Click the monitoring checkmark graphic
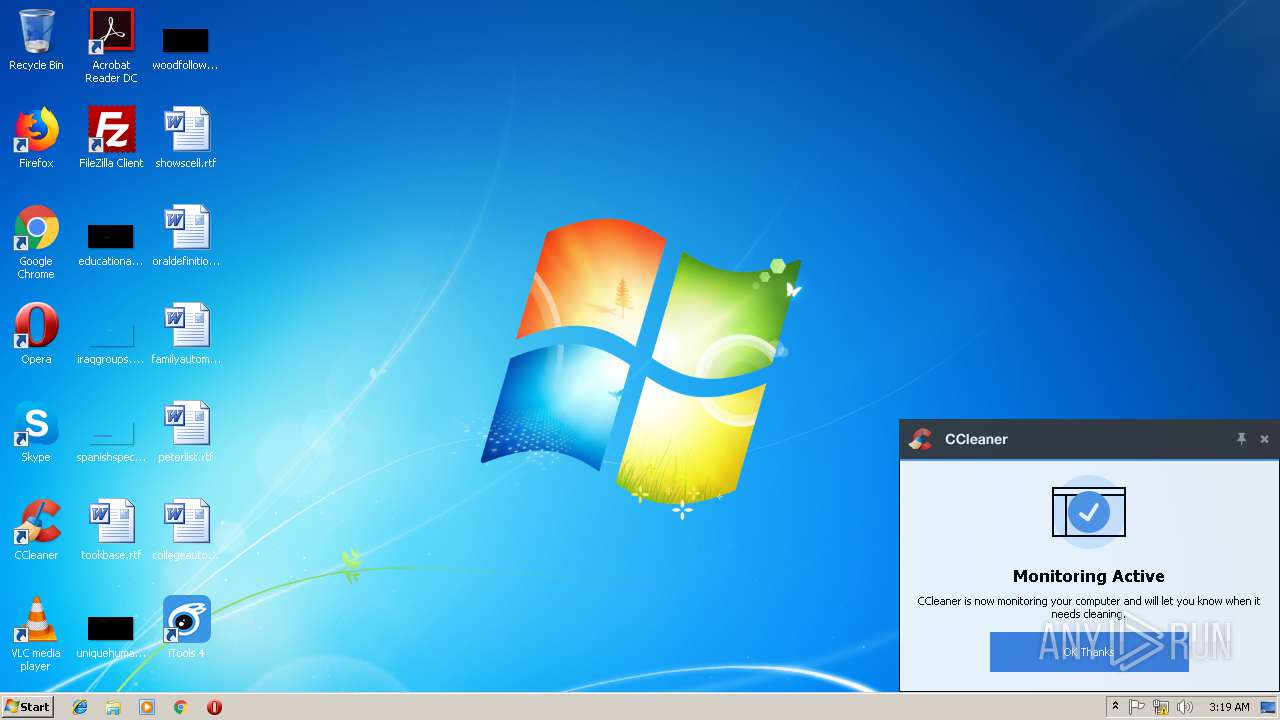 point(1089,513)
